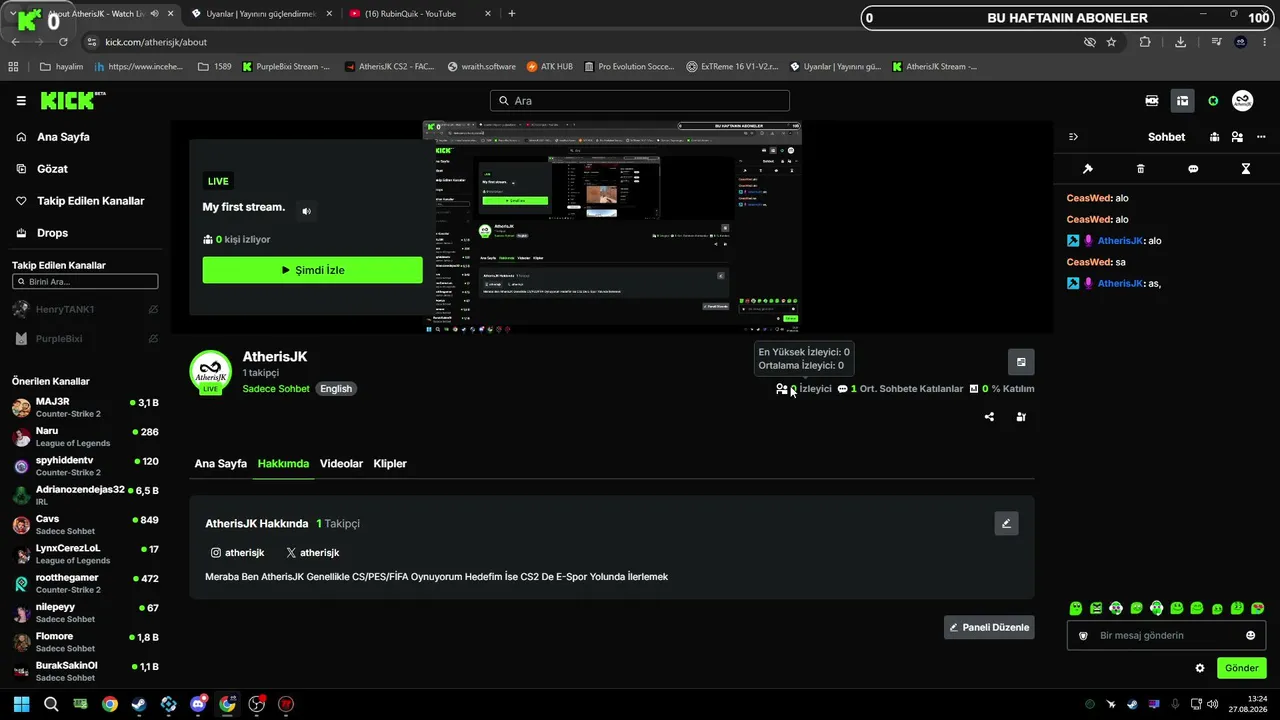Viewport: 1280px width, 720px height.
Task: Send the message with Gönder button
Action: pos(1242,668)
